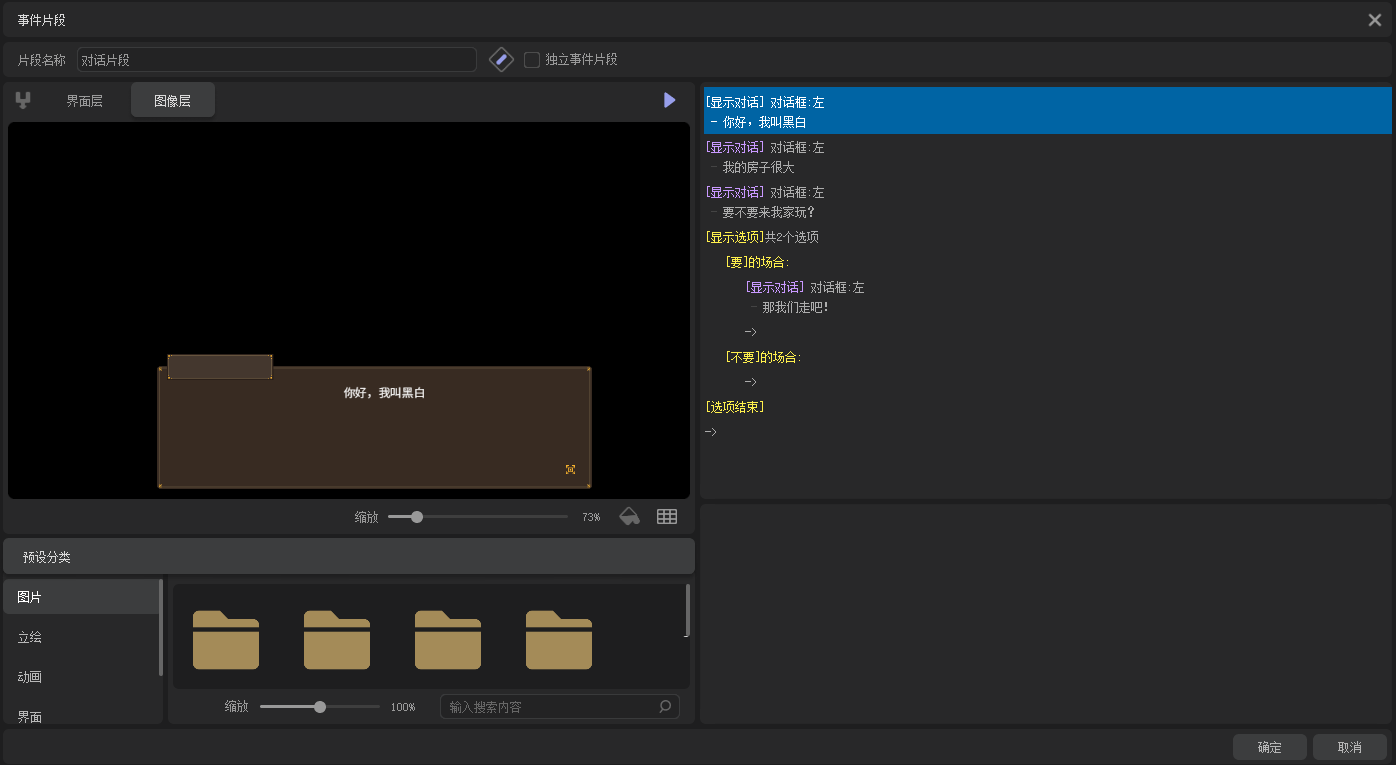1396x765 pixels.
Task: Toggle the grid view icon
Action: coord(667,517)
